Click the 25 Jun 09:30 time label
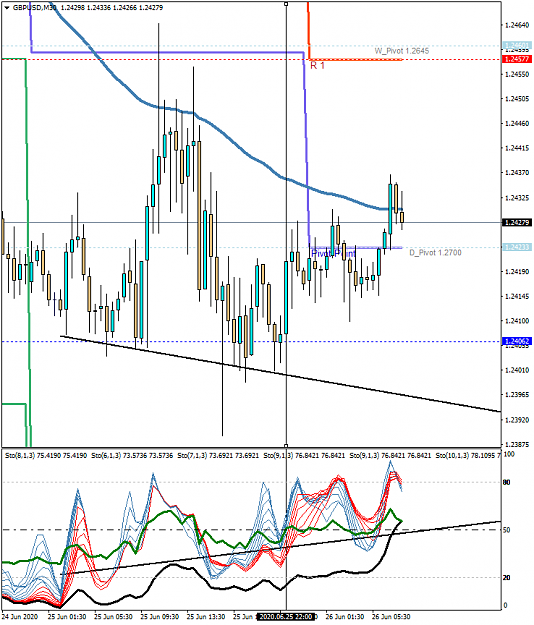Image resolution: width=534 pixels, height=625 pixels. pyautogui.click(x=160, y=617)
